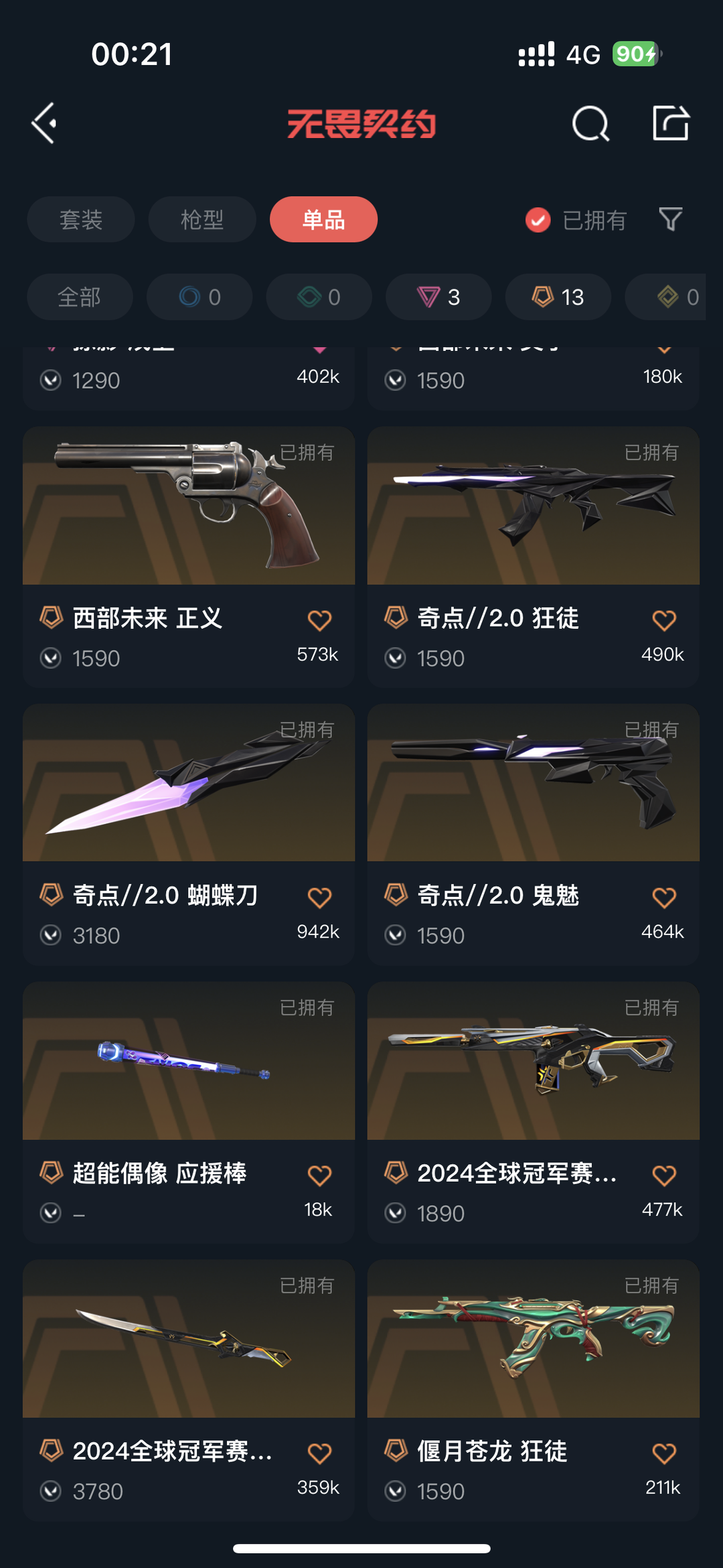Like the 奇点//2.0 狂徒 heart icon
The image size is (723, 1568).
point(664,620)
